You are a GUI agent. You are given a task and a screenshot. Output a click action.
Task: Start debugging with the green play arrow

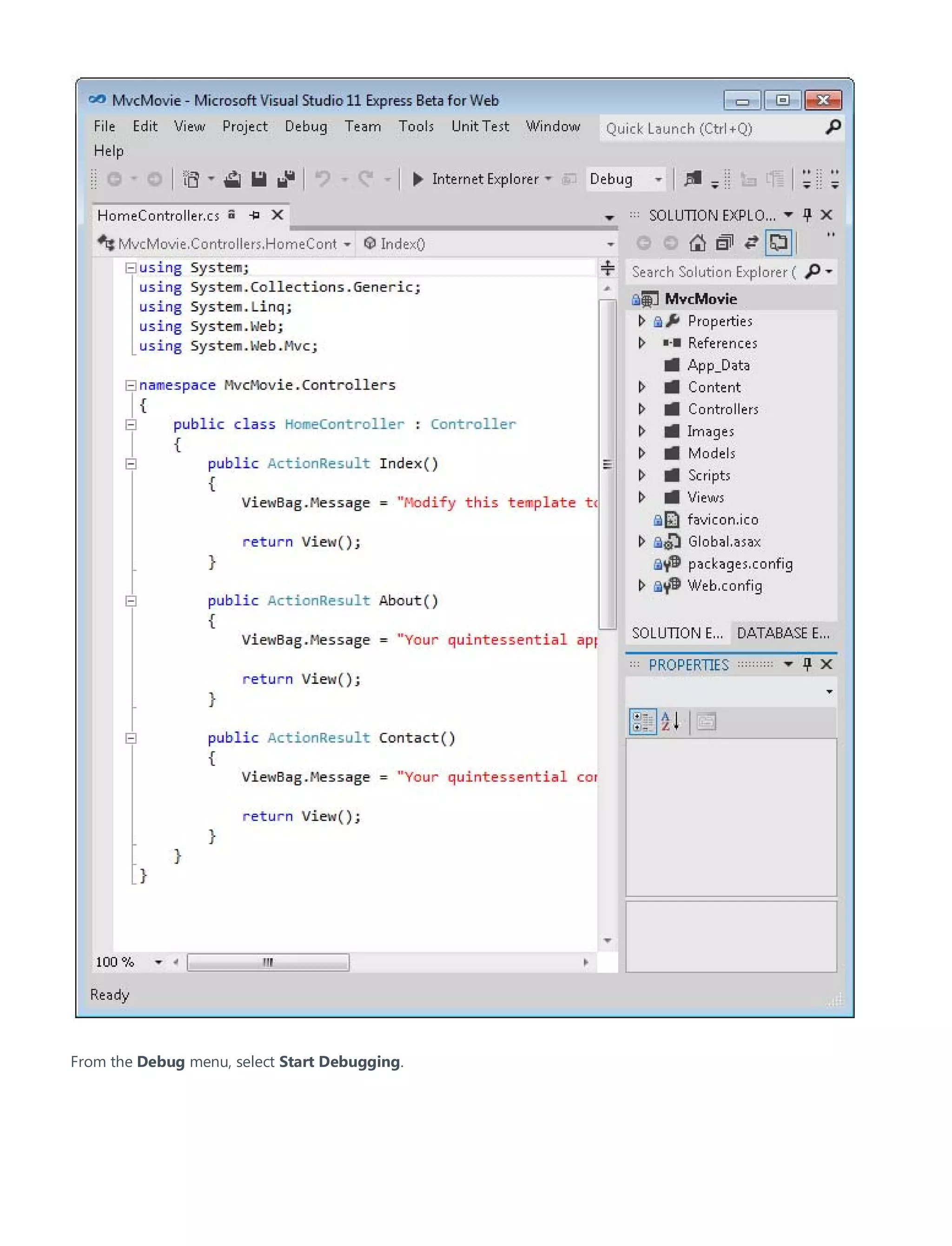tap(417, 179)
